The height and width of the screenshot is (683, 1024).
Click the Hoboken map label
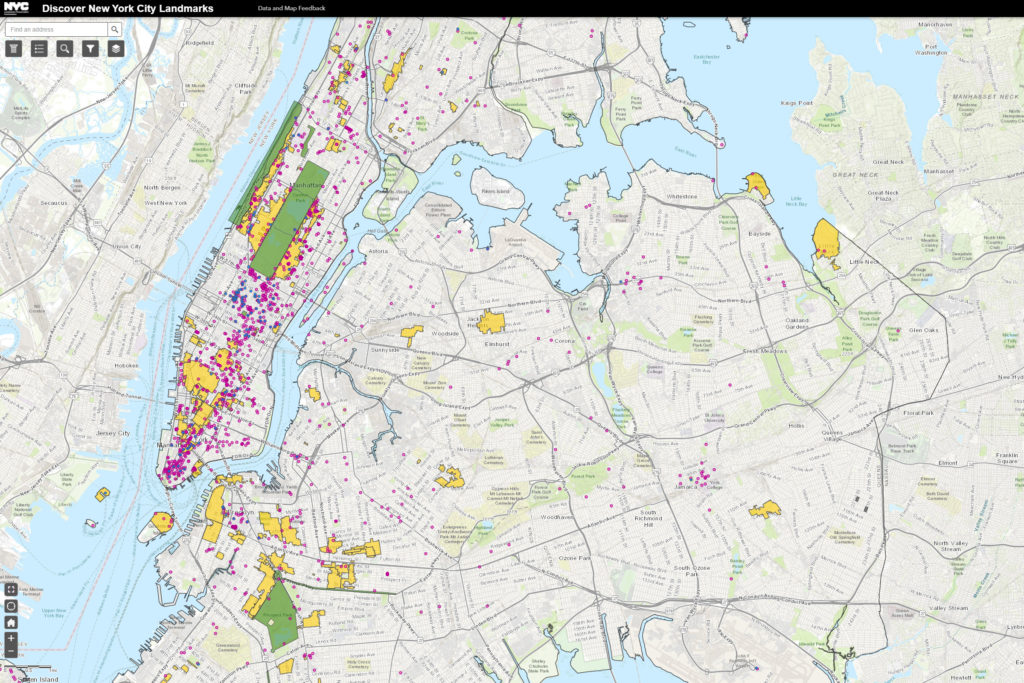pyautogui.click(x=126, y=366)
